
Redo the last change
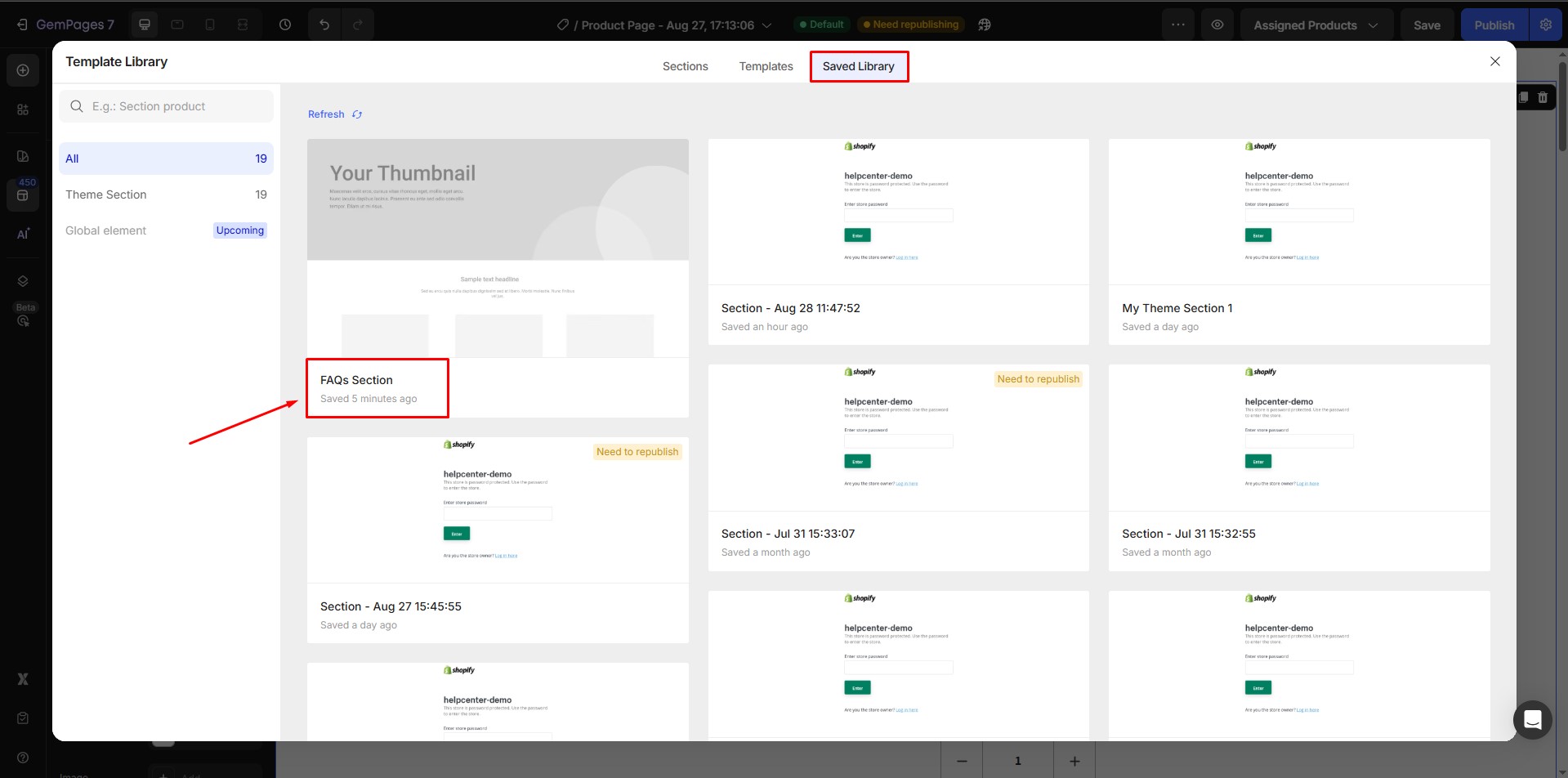pyautogui.click(x=358, y=25)
